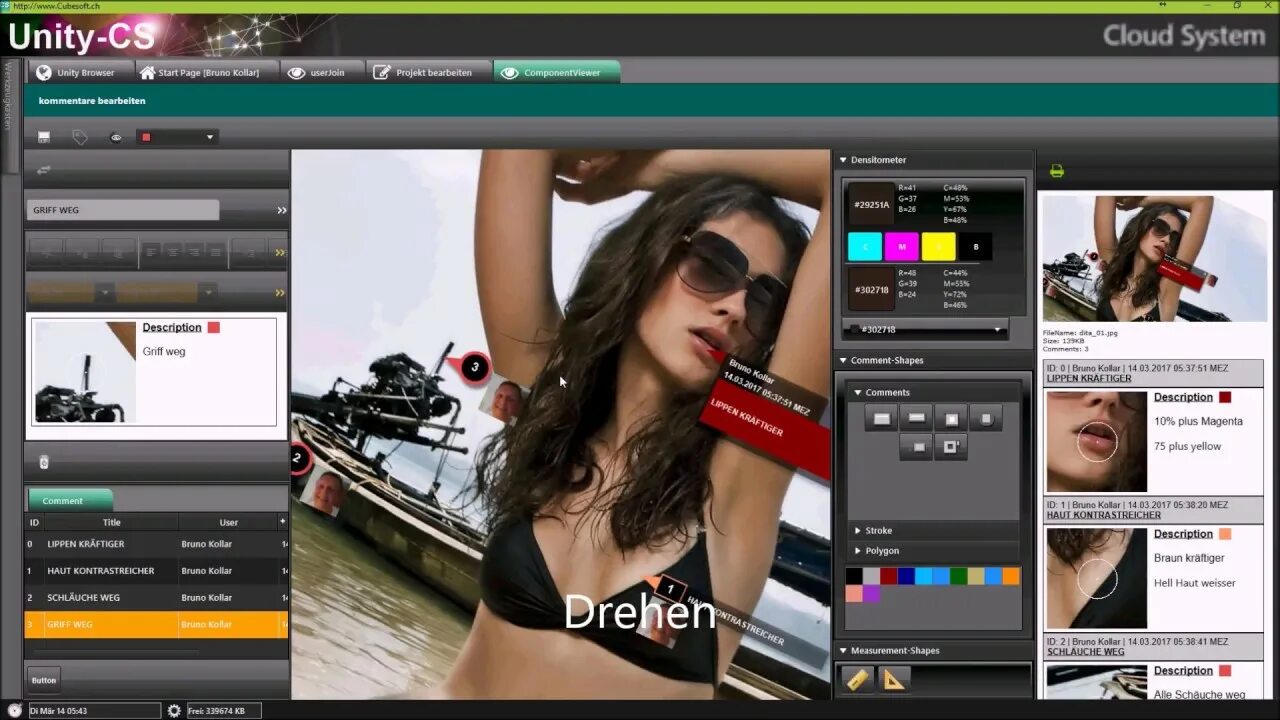Image resolution: width=1280 pixels, height=720 pixels.
Task: Collapse the Measurement-Shapes panel
Action: [x=843, y=651]
